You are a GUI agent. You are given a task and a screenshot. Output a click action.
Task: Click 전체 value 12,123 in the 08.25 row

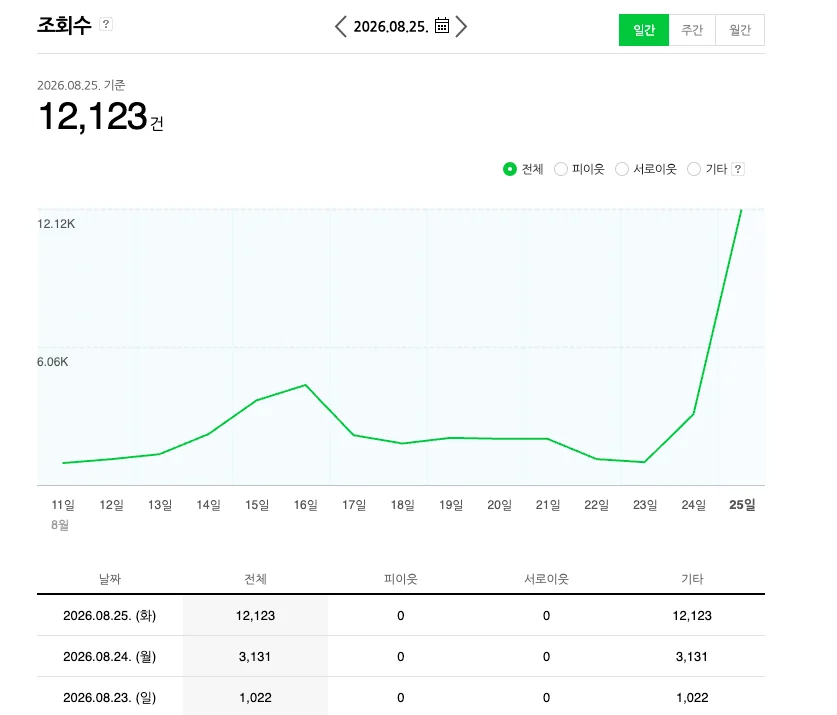tap(255, 616)
